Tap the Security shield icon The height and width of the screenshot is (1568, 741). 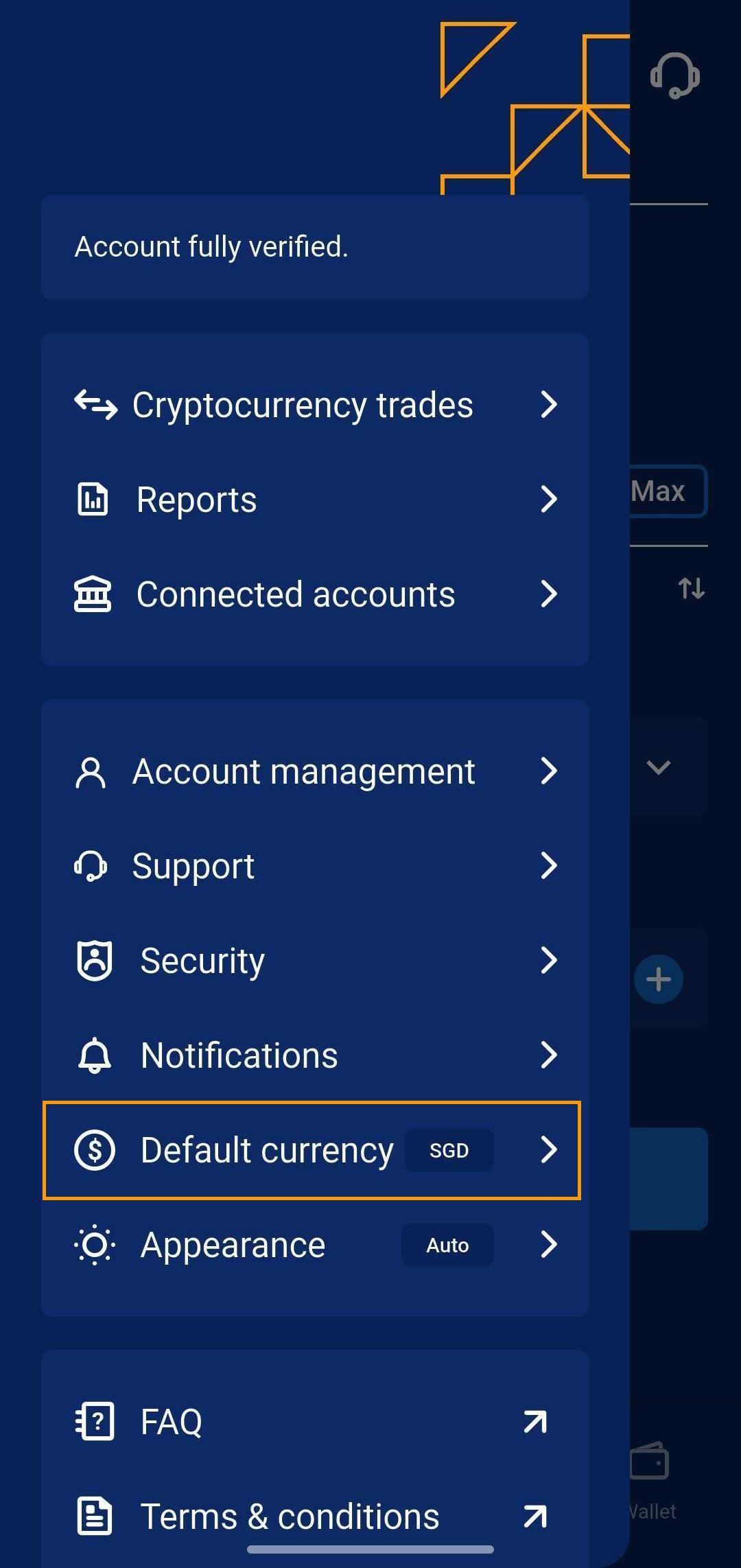point(94,960)
